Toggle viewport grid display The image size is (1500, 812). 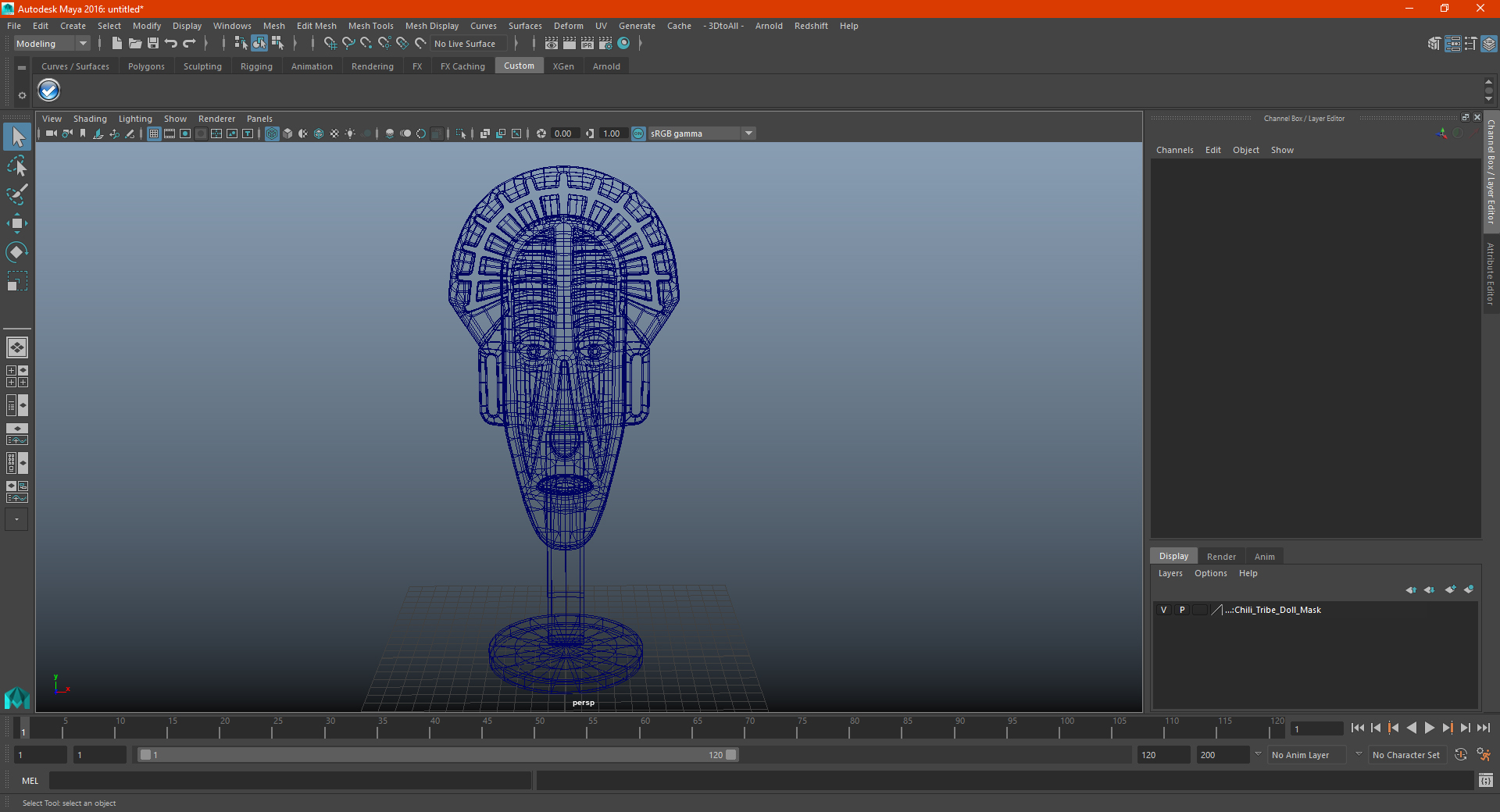[154, 134]
